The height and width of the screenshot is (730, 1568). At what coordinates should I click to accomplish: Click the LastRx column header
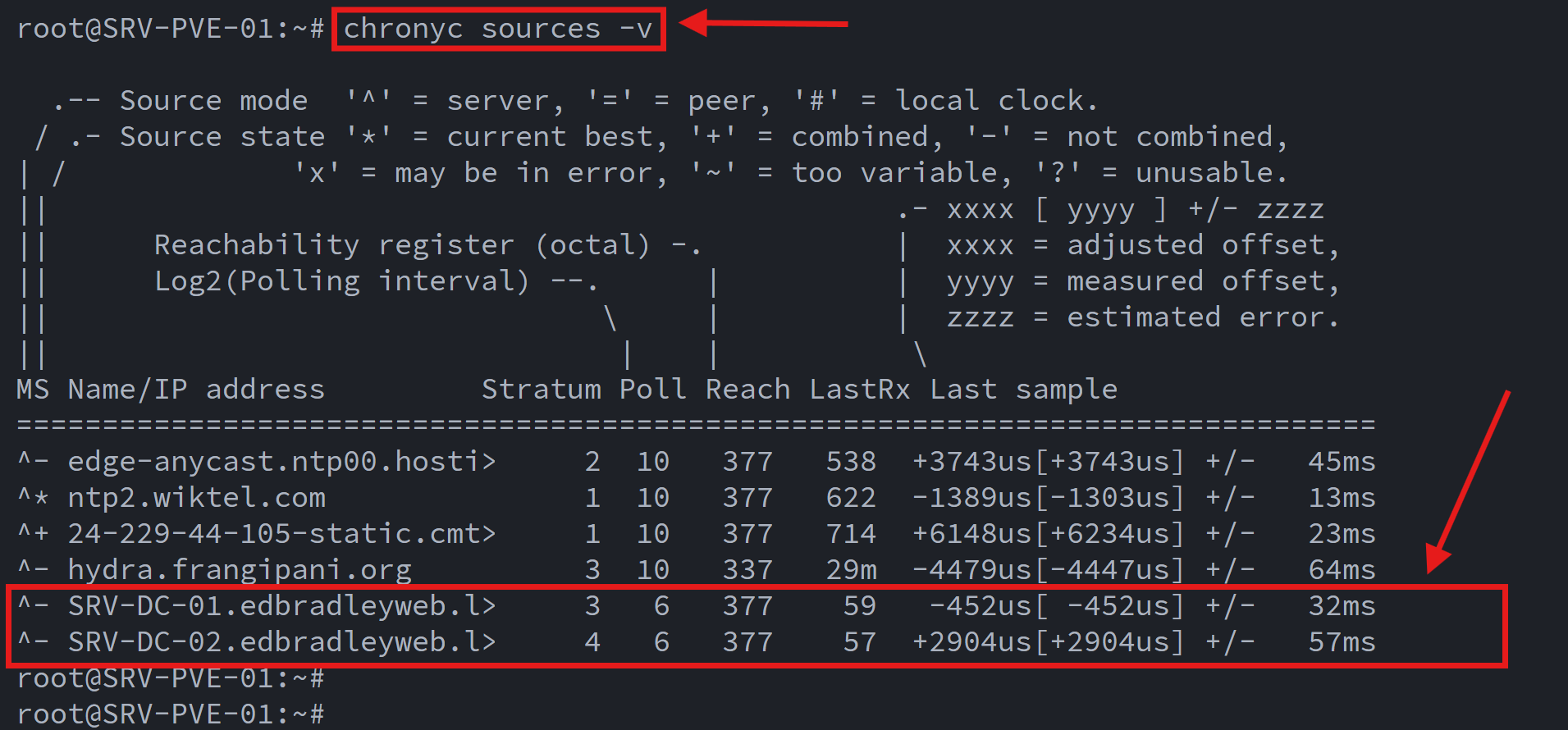click(x=859, y=390)
